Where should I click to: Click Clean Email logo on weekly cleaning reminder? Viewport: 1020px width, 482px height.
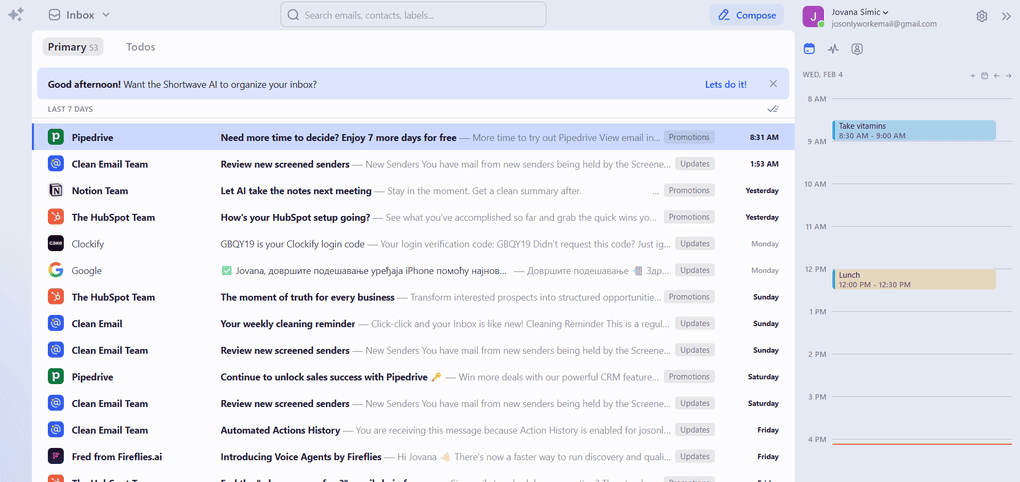(x=55, y=323)
